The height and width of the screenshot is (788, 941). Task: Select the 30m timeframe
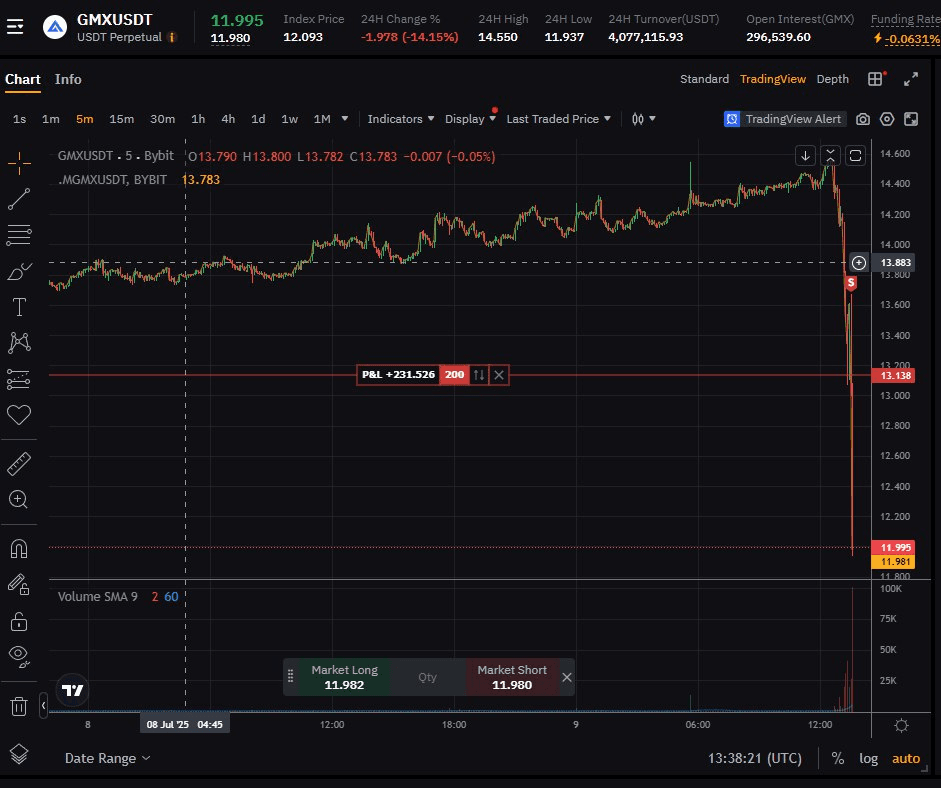(x=162, y=119)
